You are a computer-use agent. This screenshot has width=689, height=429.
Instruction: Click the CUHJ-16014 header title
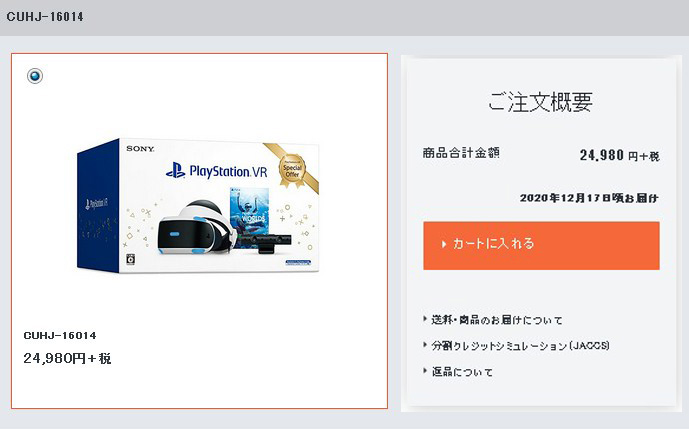[45, 17]
